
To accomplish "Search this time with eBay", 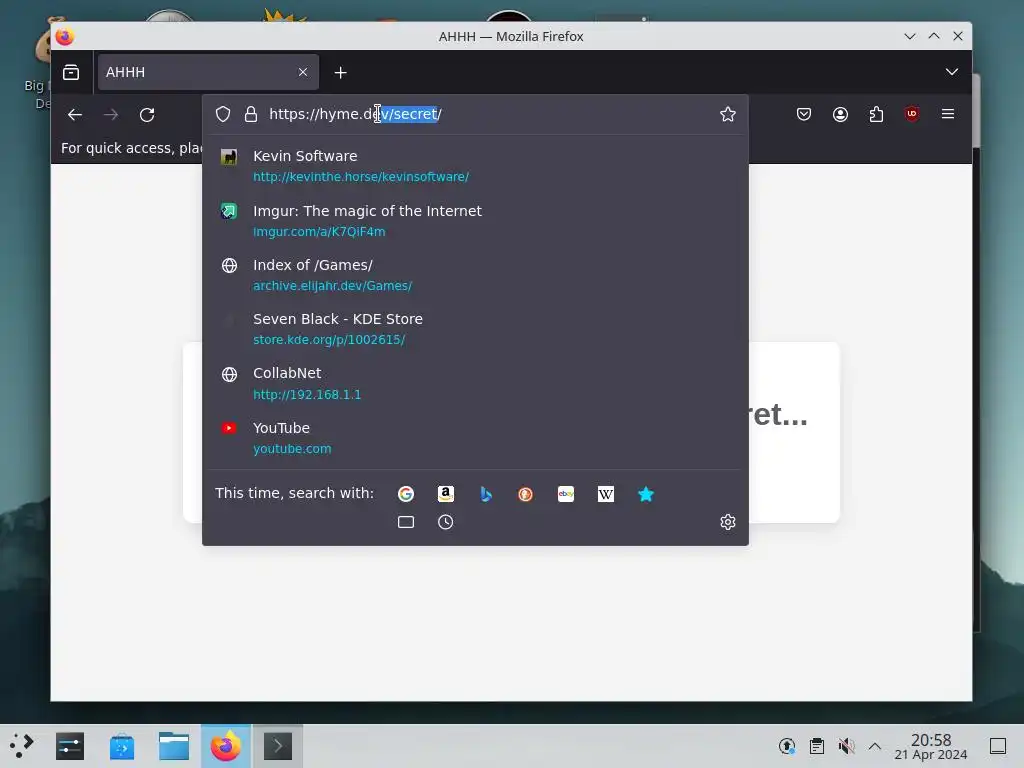I will [566, 494].
